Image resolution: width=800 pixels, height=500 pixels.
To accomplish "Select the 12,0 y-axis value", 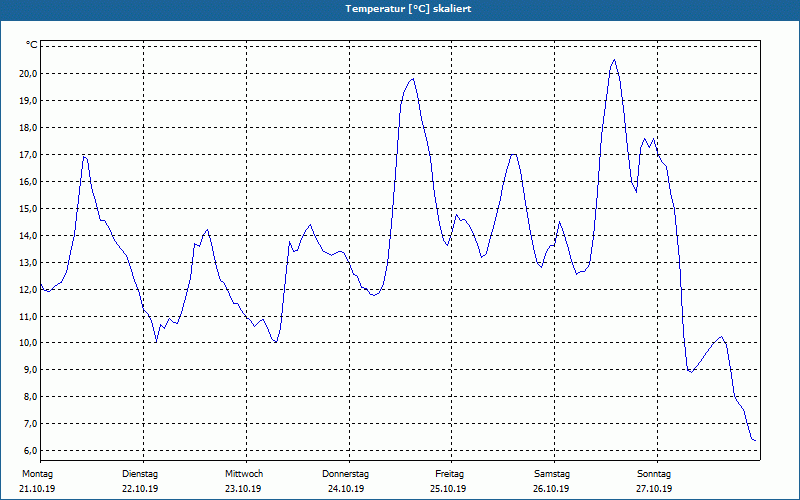I will 28,290.
